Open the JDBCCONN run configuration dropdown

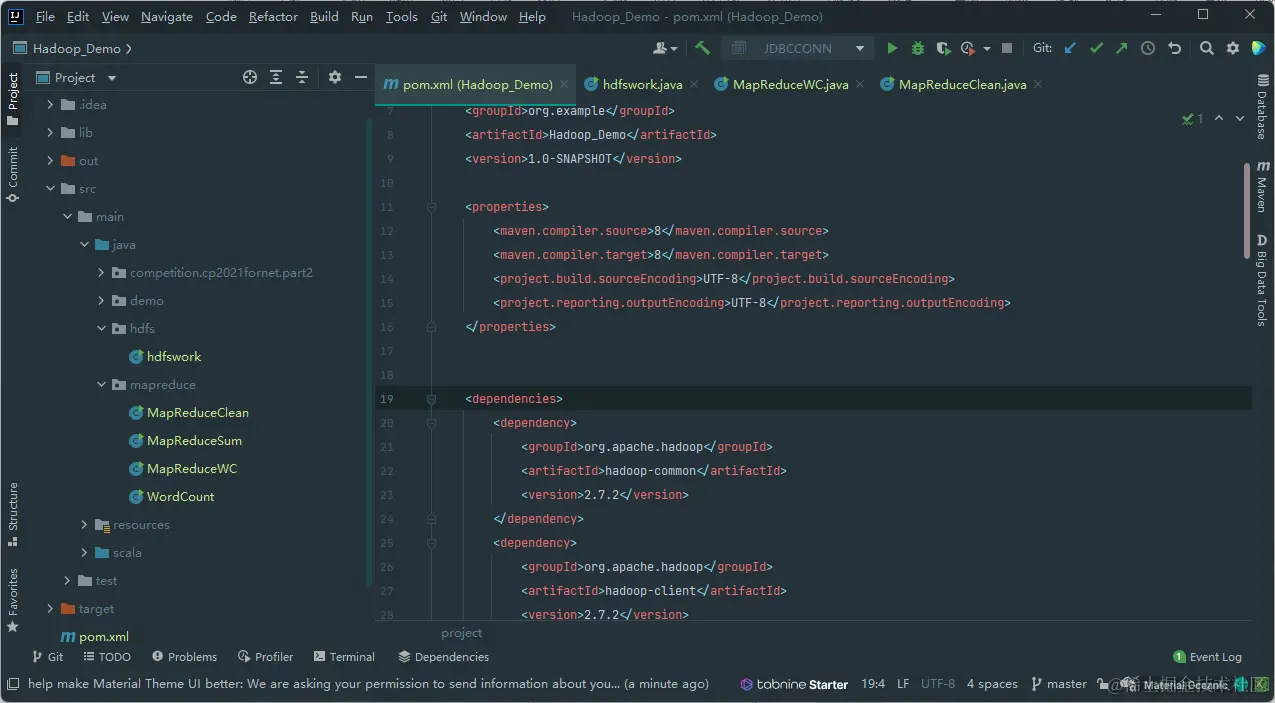(799, 48)
